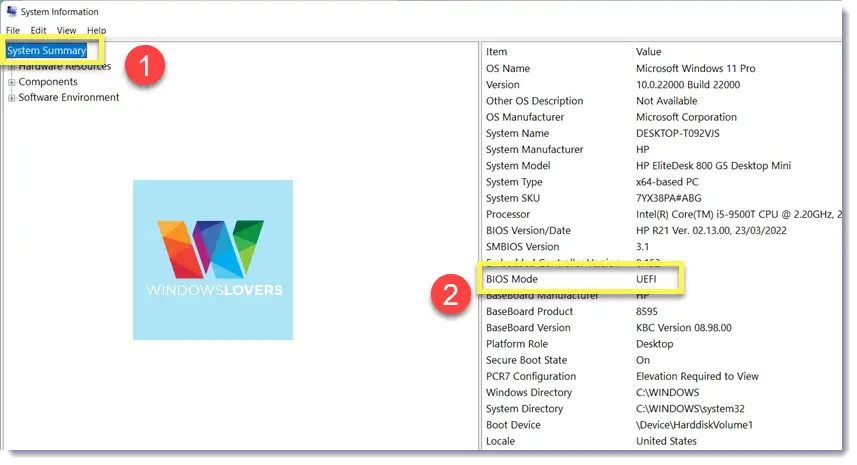This screenshot has width=857, height=465.
Task: Click the Processor item
Action: [508, 214]
